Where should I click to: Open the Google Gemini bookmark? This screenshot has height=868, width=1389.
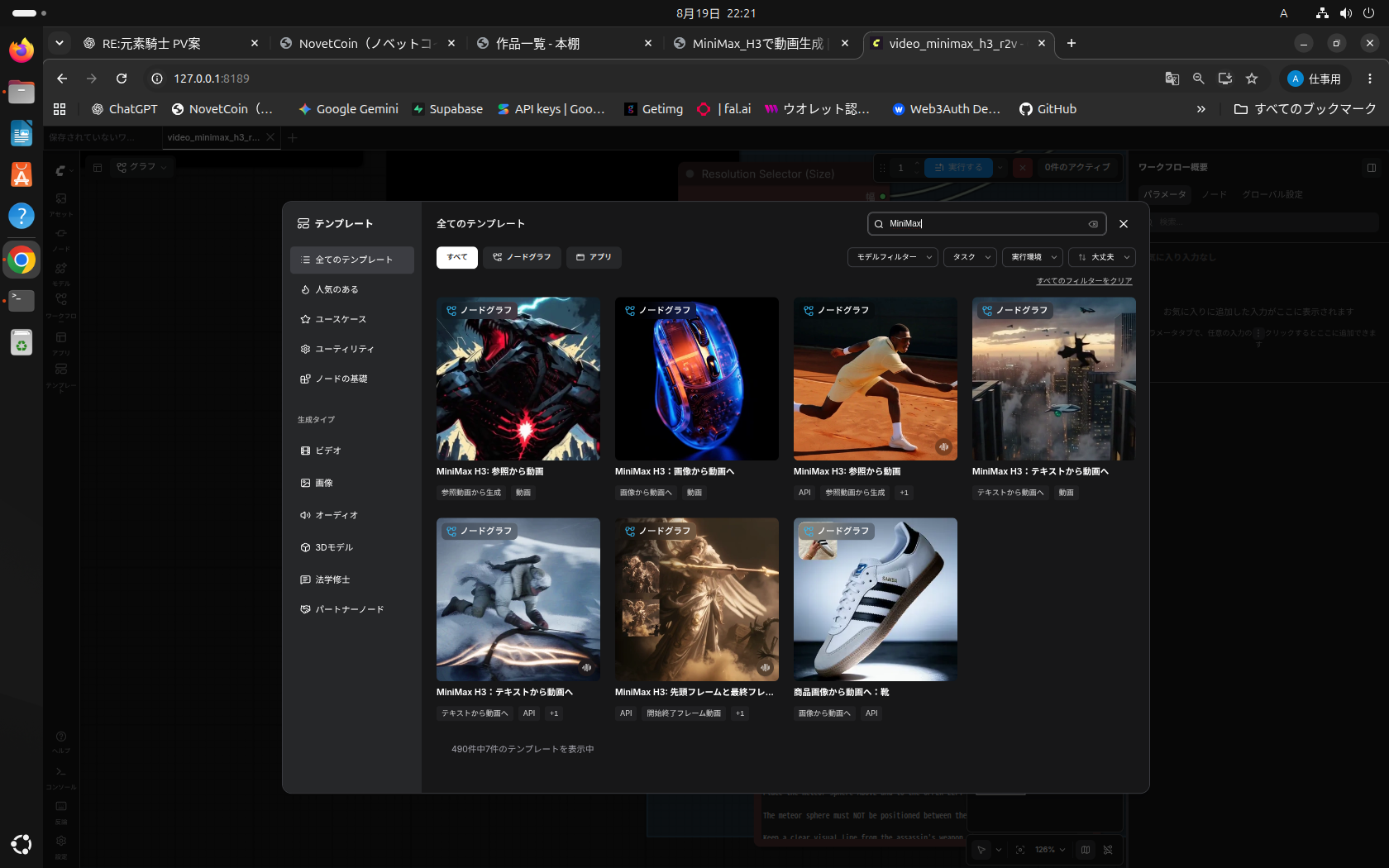(348, 109)
